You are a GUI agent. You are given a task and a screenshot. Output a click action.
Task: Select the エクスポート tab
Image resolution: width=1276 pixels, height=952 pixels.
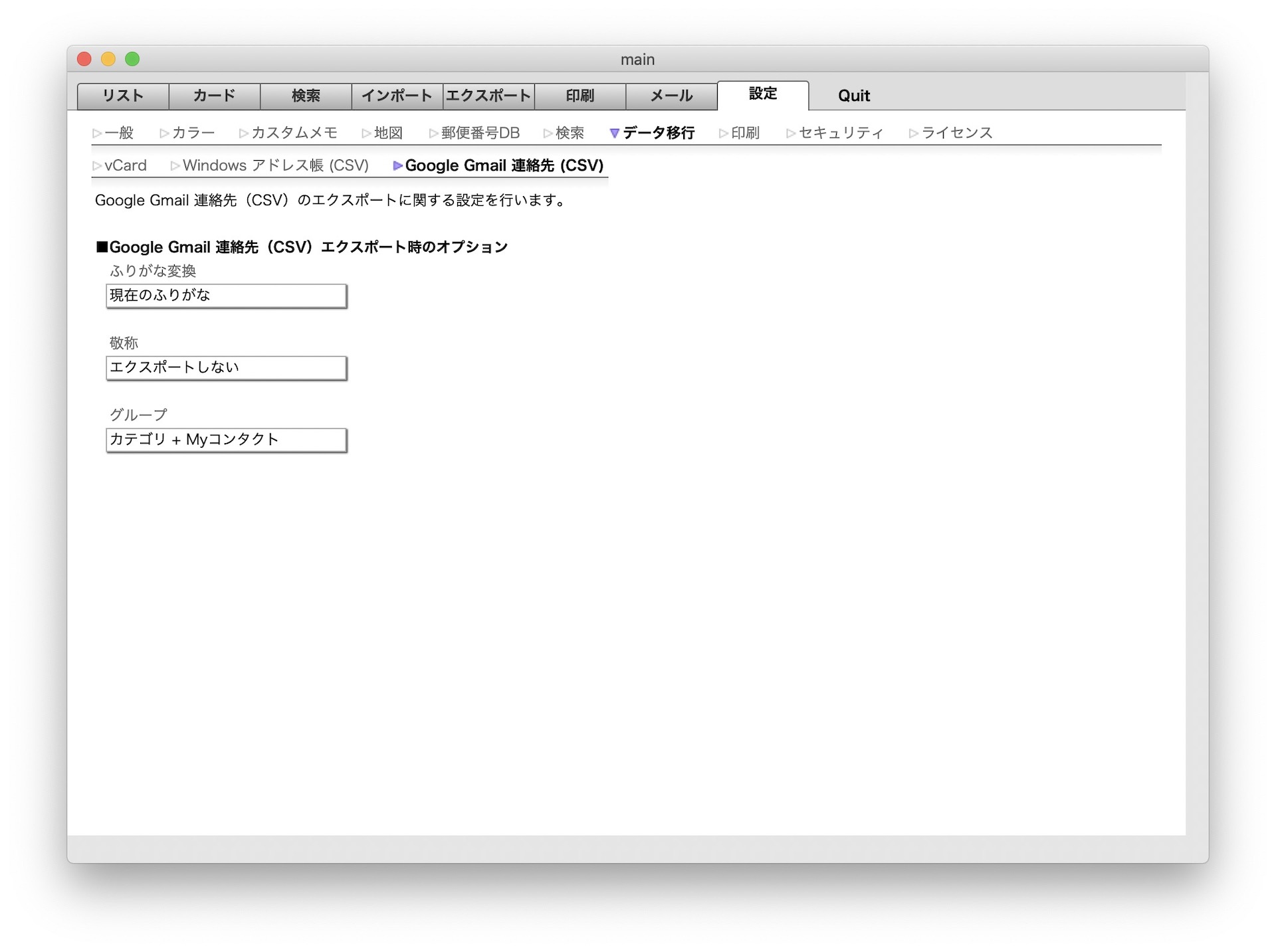(488, 96)
